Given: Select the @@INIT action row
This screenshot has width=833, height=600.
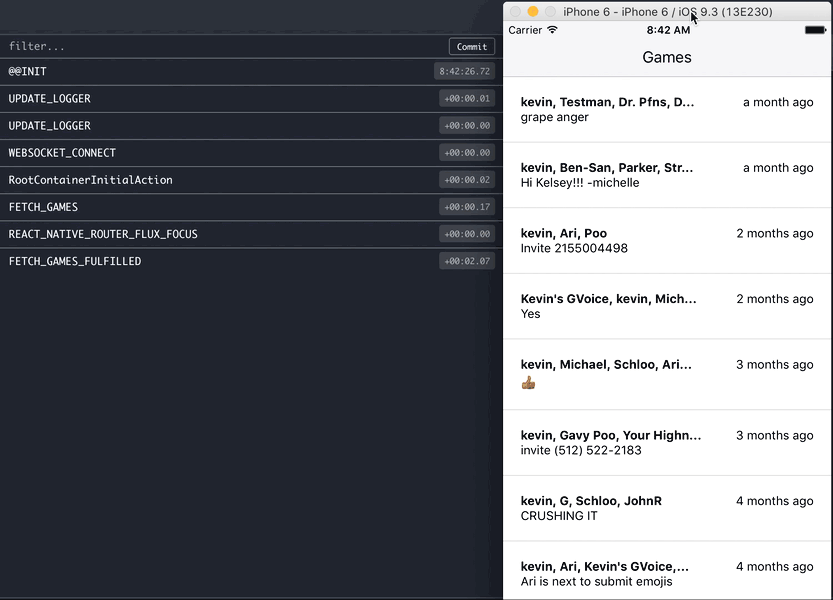Looking at the screenshot, I should click(x=251, y=71).
